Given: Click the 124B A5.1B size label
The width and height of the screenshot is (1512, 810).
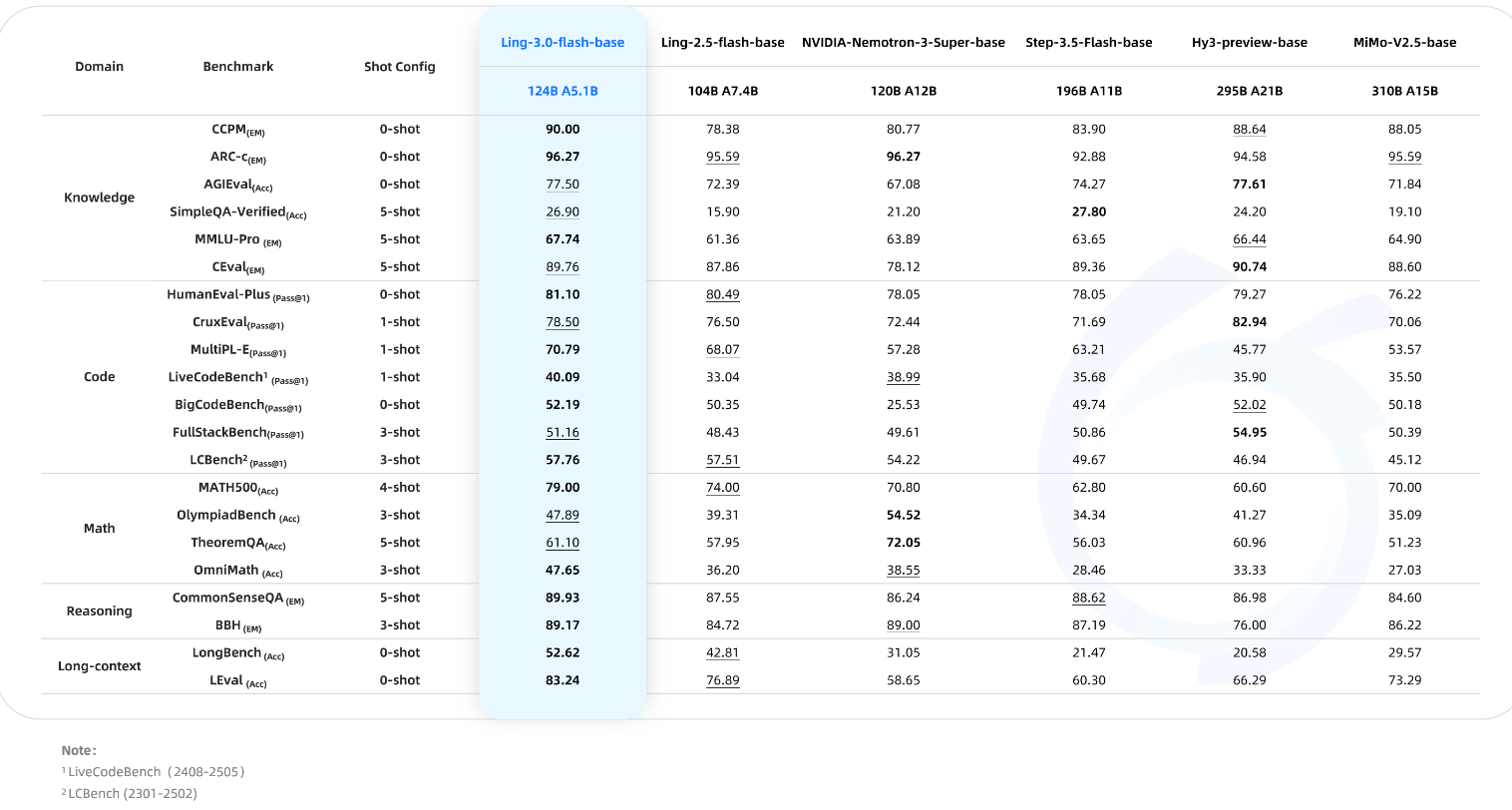Looking at the screenshot, I should (563, 91).
